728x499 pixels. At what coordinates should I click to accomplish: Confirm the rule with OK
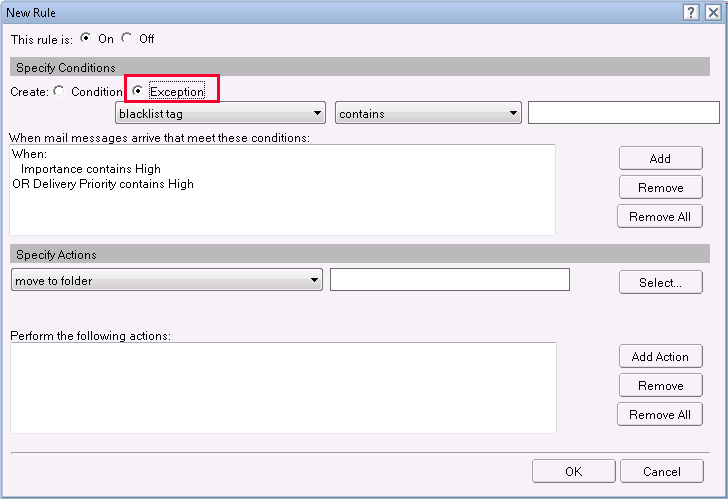[573, 472]
